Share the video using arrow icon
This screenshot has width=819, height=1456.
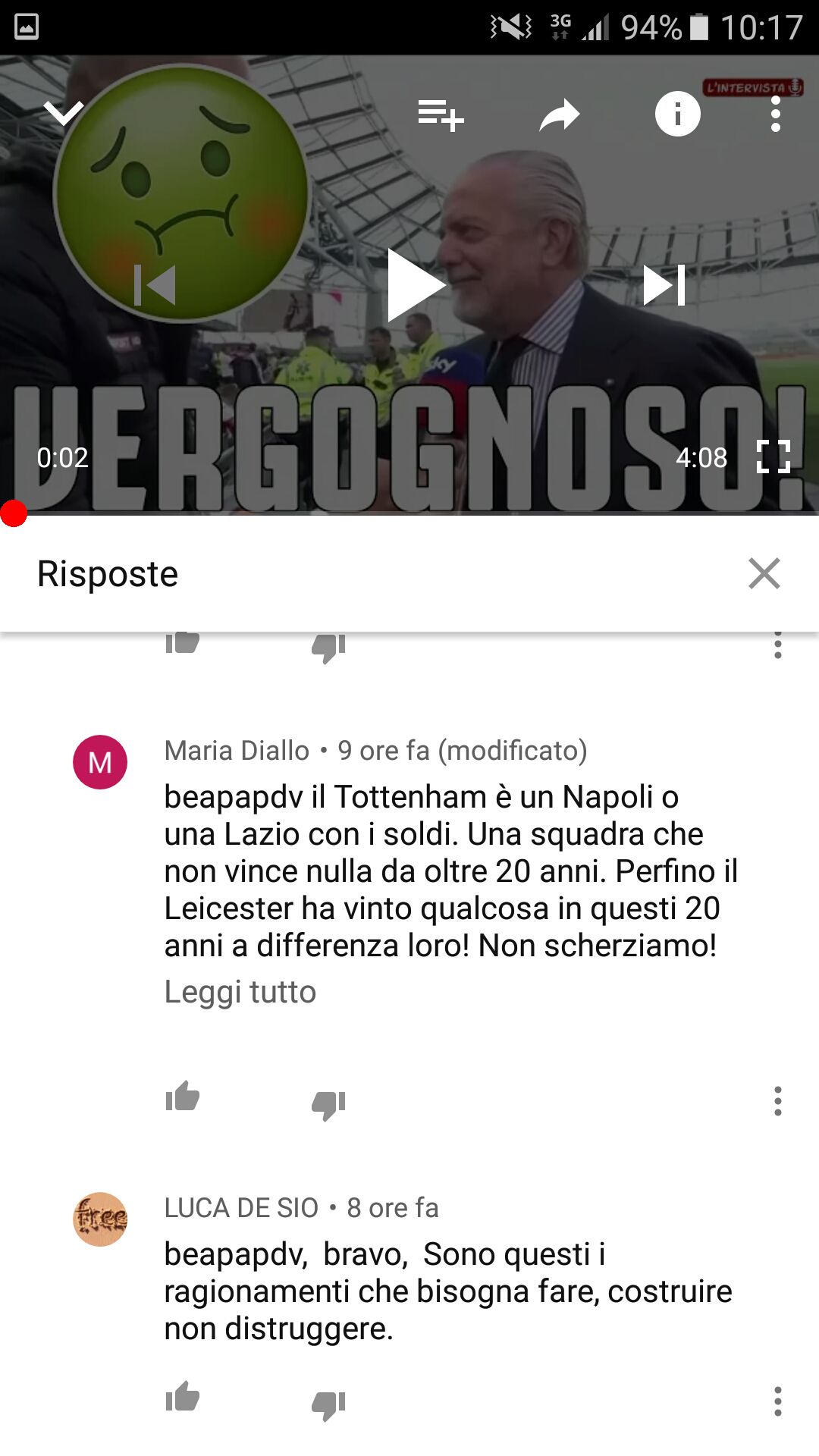[560, 115]
